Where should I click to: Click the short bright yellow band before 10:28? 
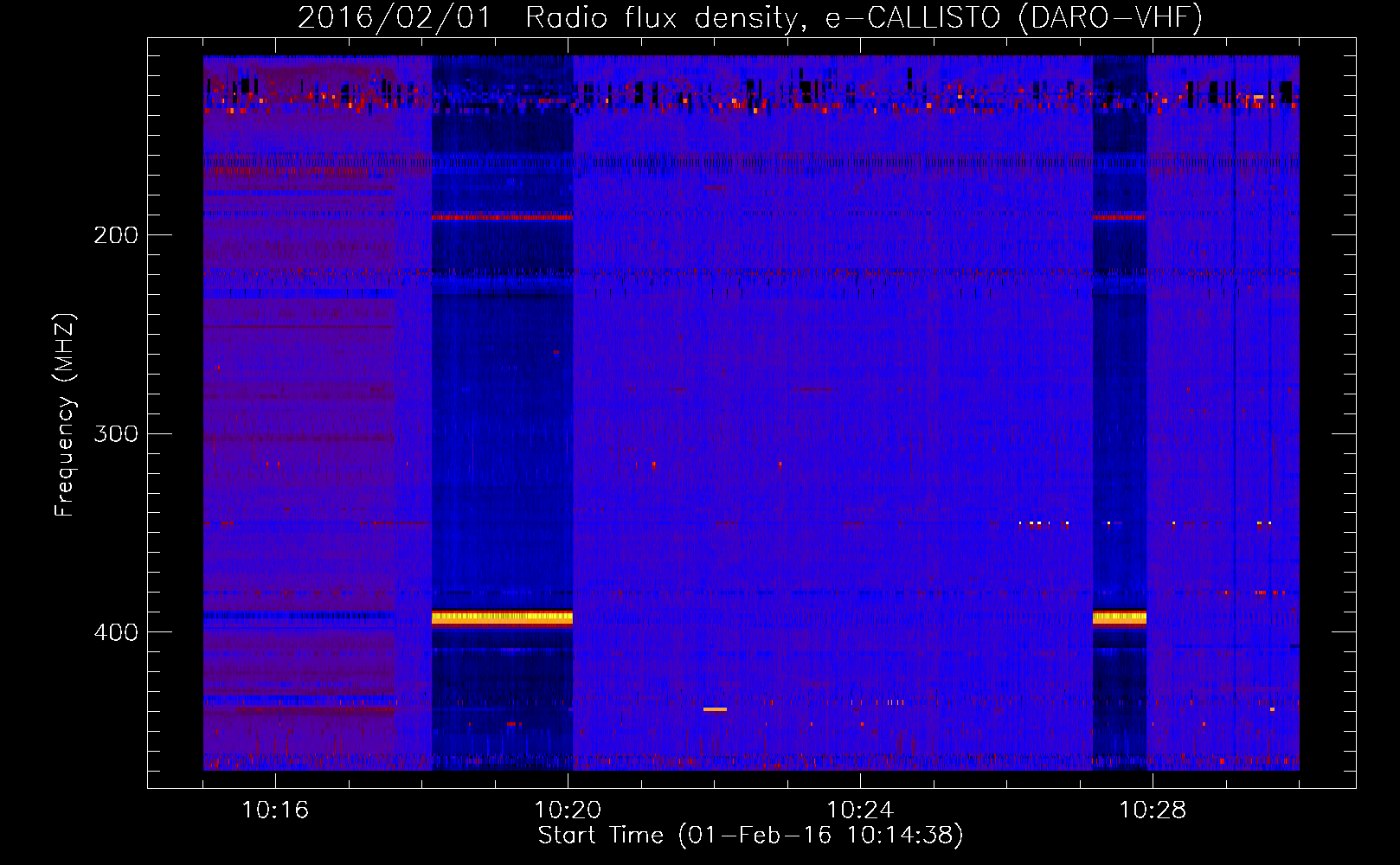[1120, 618]
